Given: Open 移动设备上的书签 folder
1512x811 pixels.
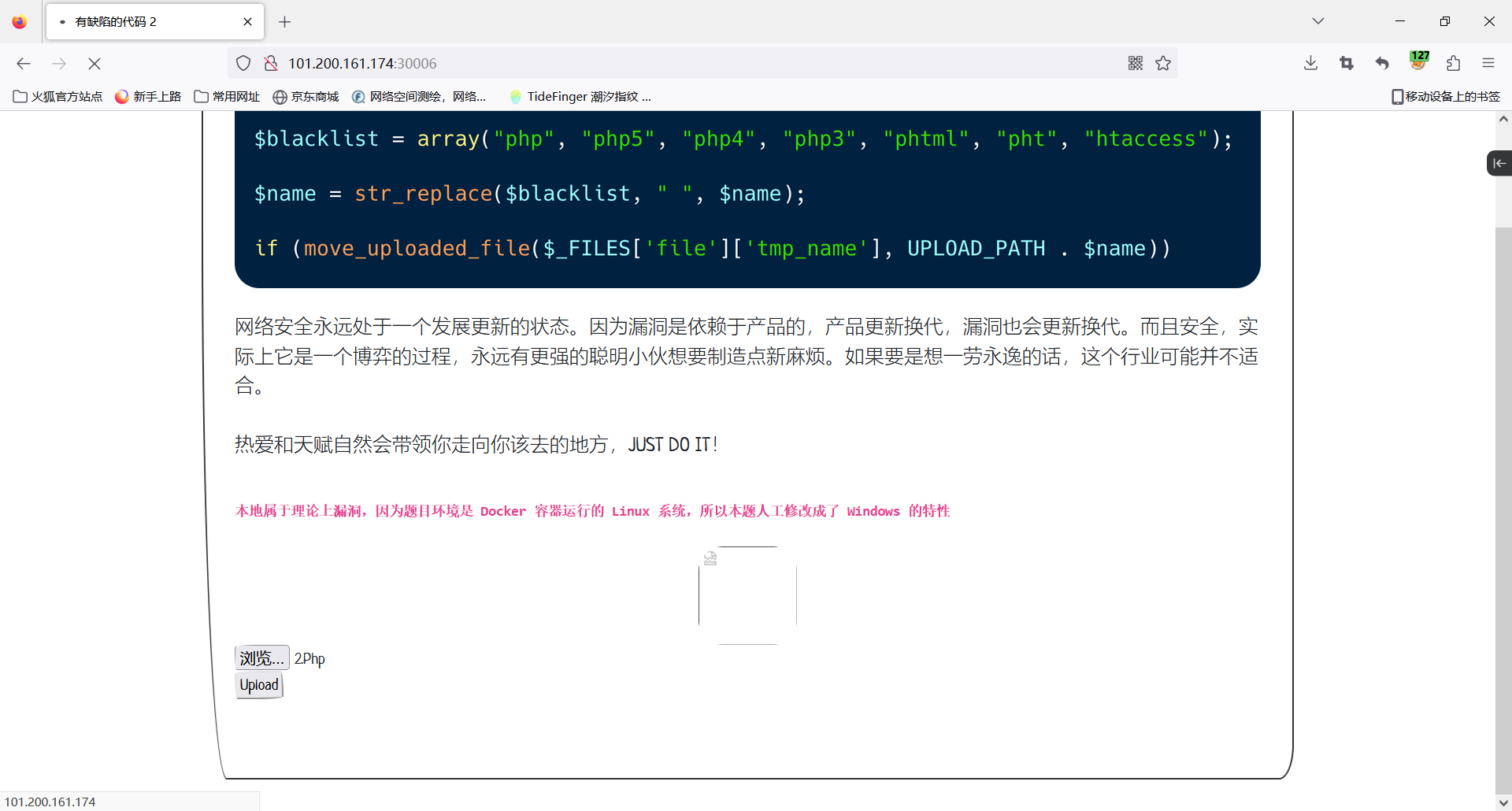Looking at the screenshot, I should 1447,97.
